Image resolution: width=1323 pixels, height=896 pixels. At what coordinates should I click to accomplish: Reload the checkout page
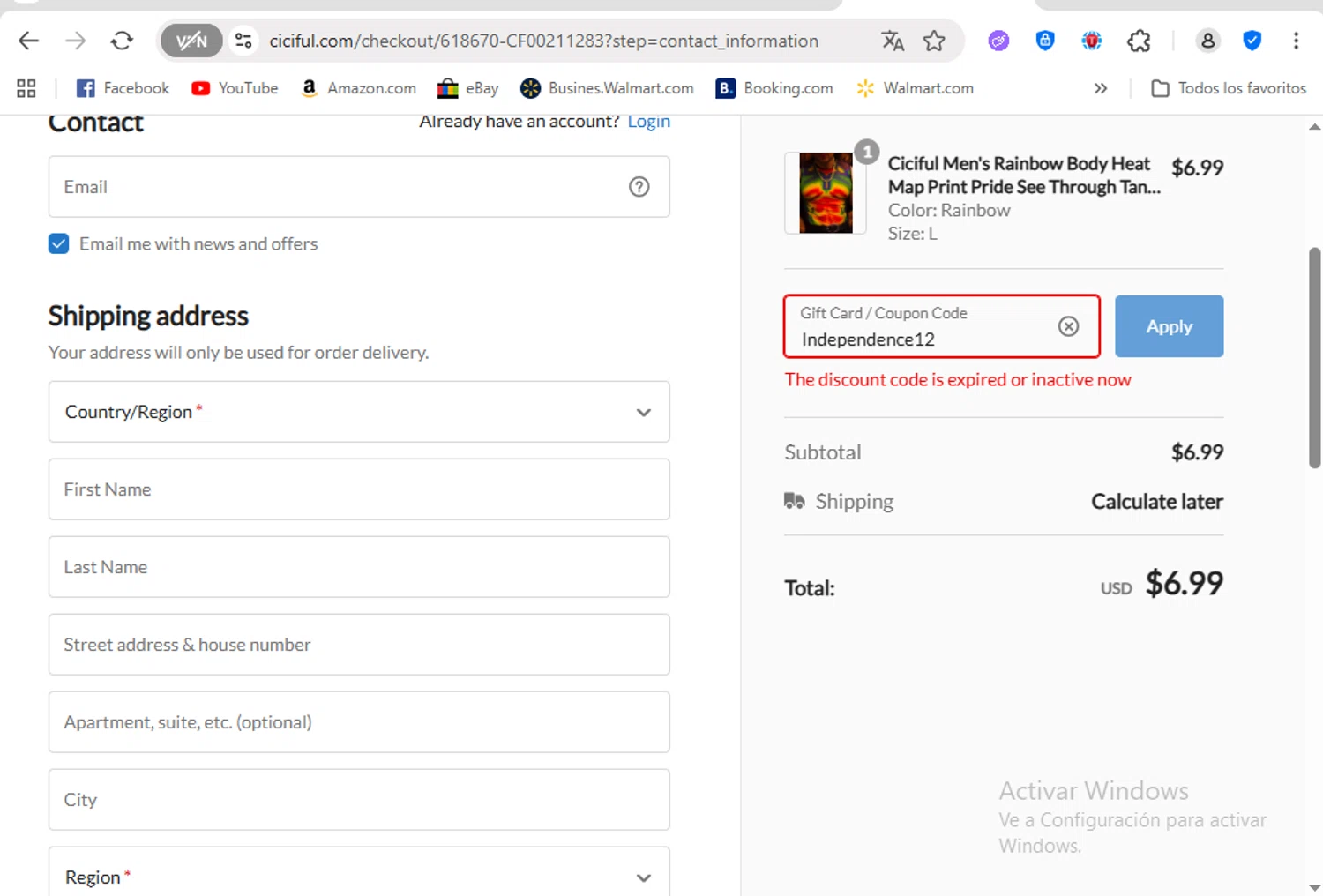pyautogui.click(x=122, y=41)
